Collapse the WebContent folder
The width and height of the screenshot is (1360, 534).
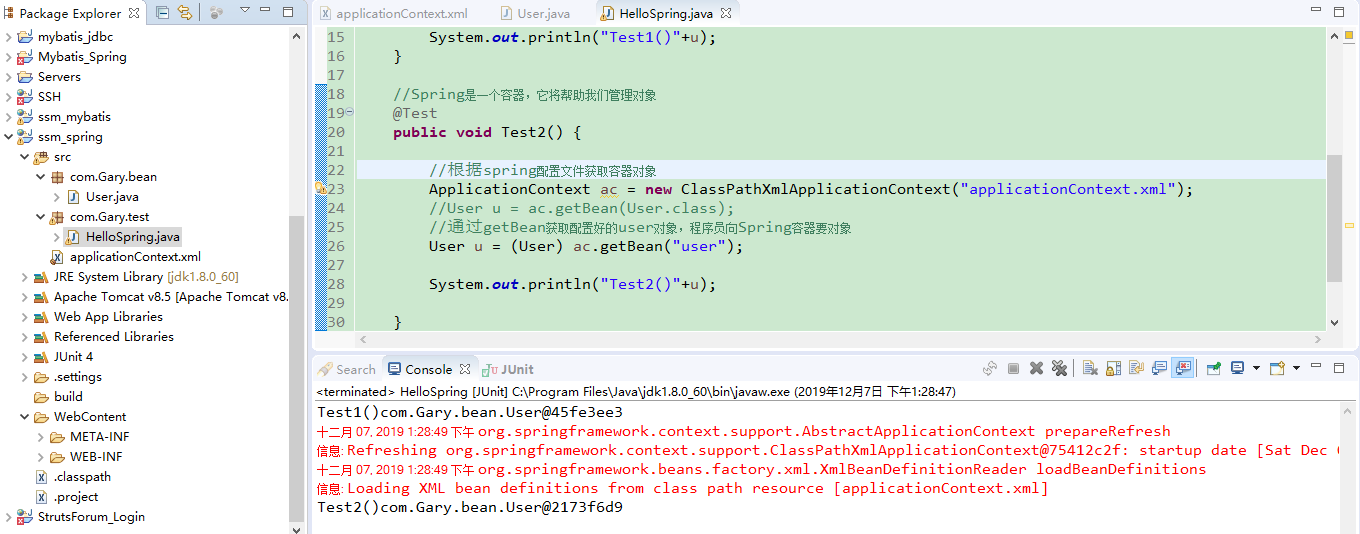pos(25,417)
